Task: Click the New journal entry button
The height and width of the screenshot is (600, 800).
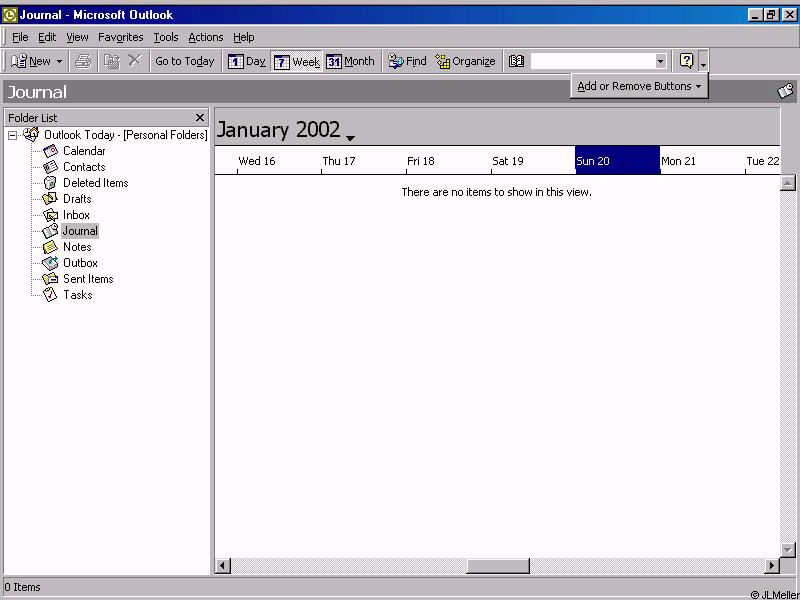Action: 30,61
